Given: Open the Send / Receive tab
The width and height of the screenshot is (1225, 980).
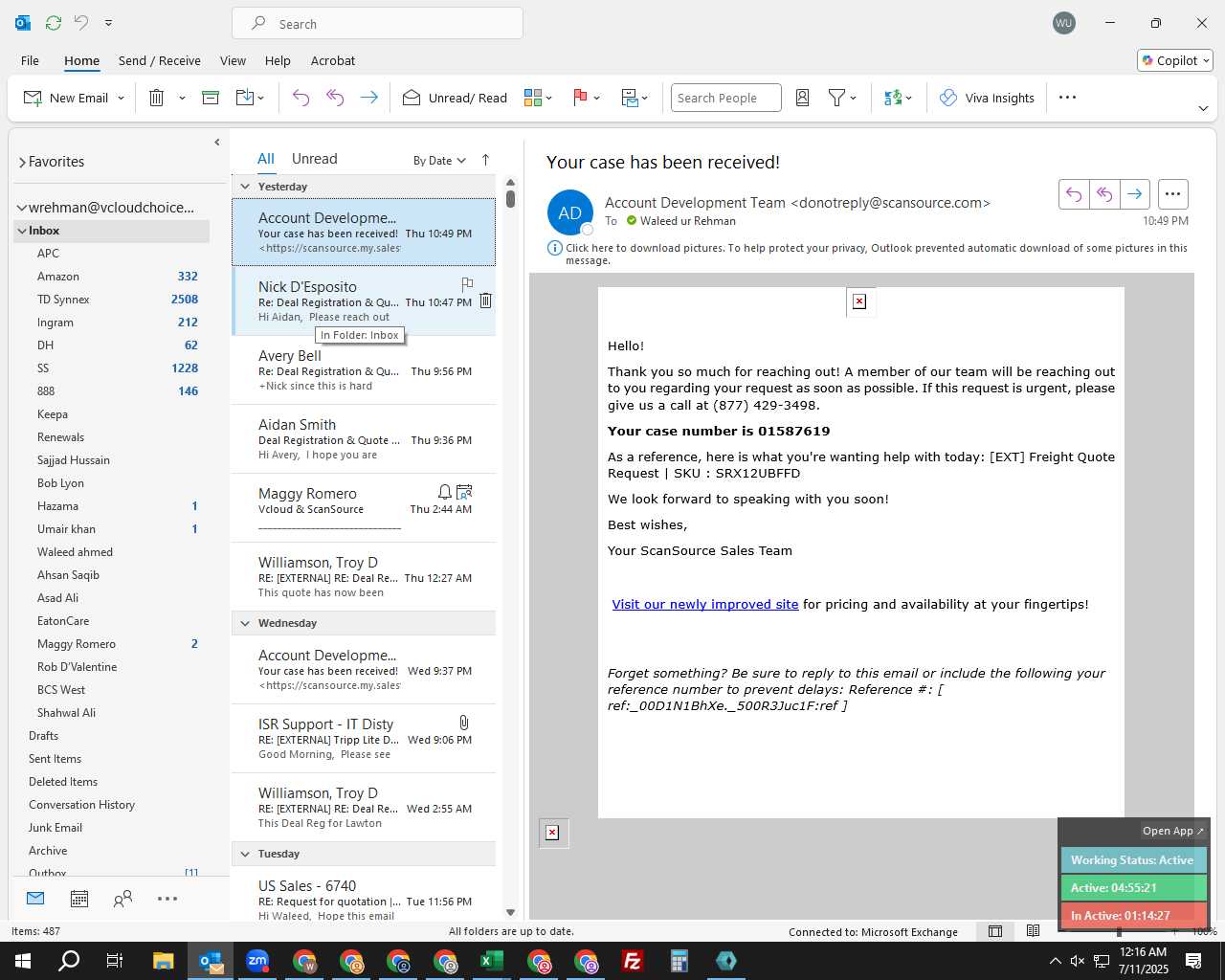Looking at the screenshot, I should click(x=160, y=60).
